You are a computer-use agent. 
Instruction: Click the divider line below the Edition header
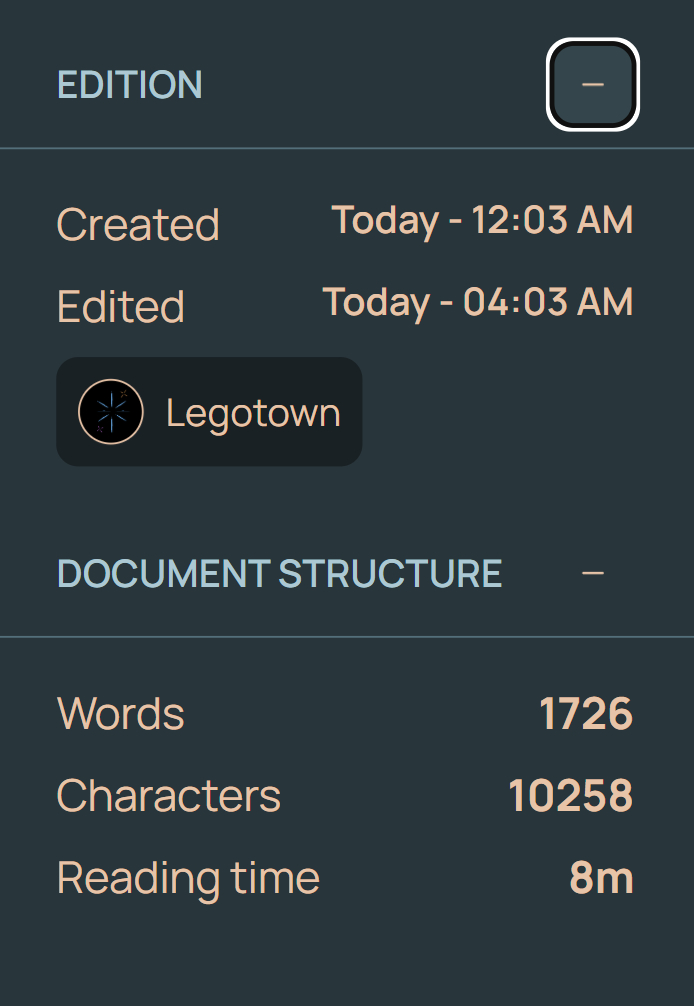pos(347,148)
